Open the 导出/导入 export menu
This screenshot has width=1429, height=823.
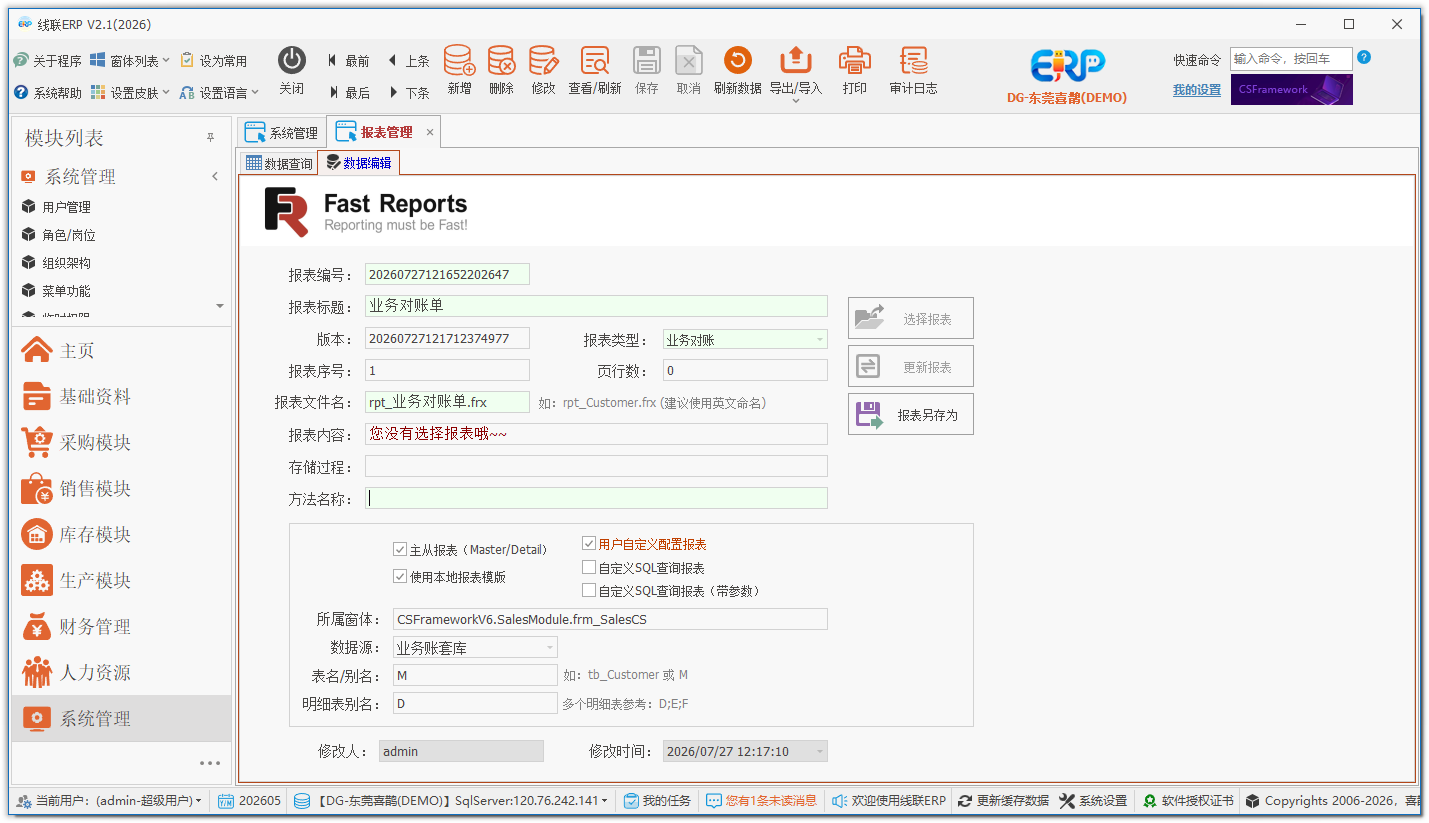click(795, 75)
